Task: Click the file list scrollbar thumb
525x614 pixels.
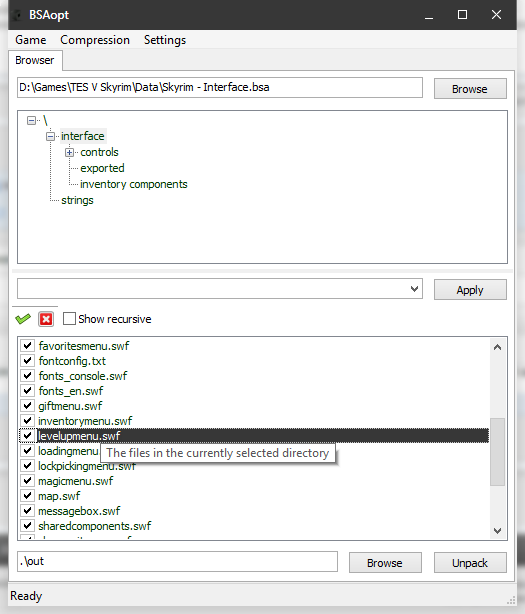Action: (497, 452)
